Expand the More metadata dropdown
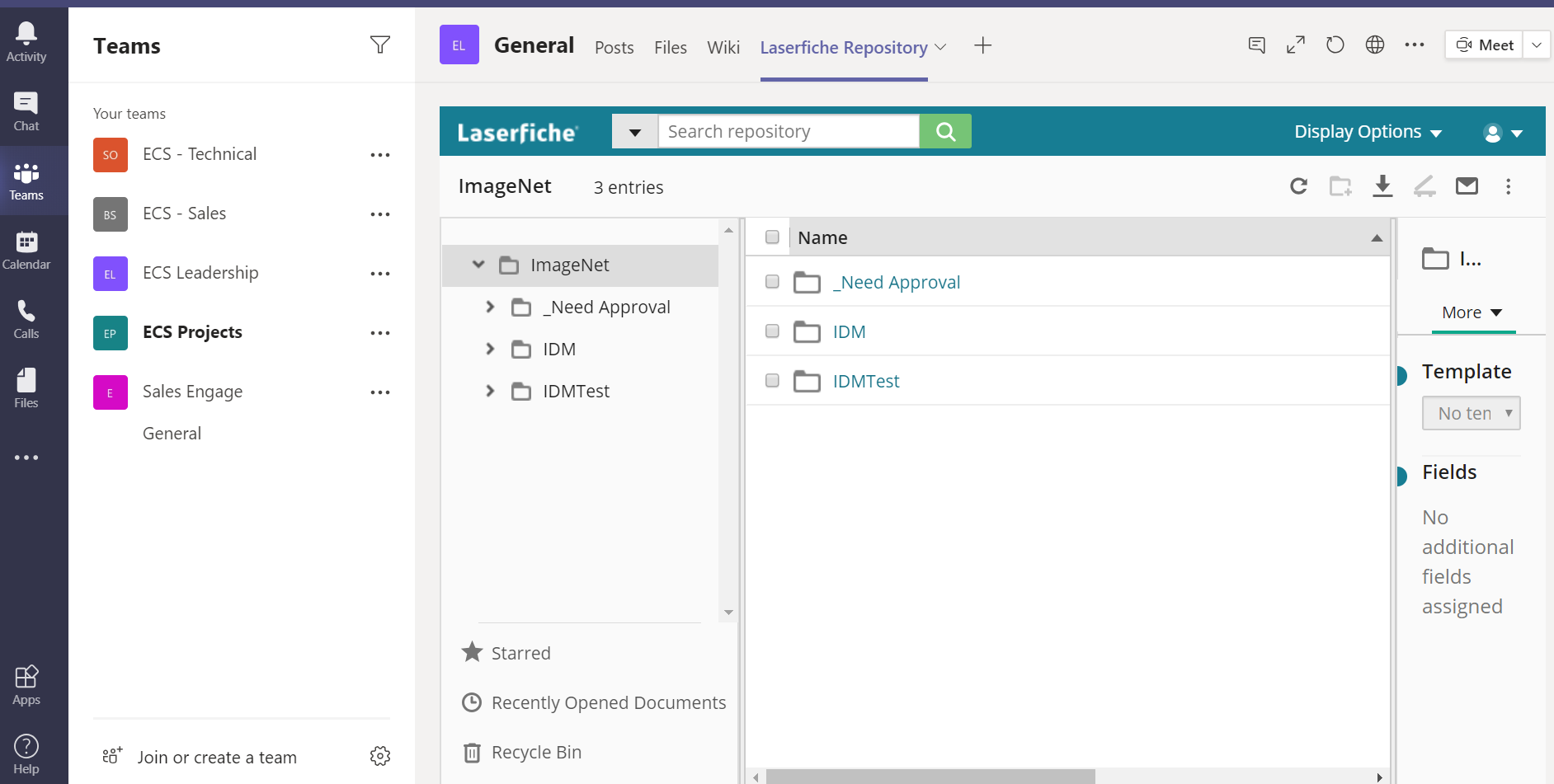Image resolution: width=1554 pixels, height=784 pixels. [1472, 312]
